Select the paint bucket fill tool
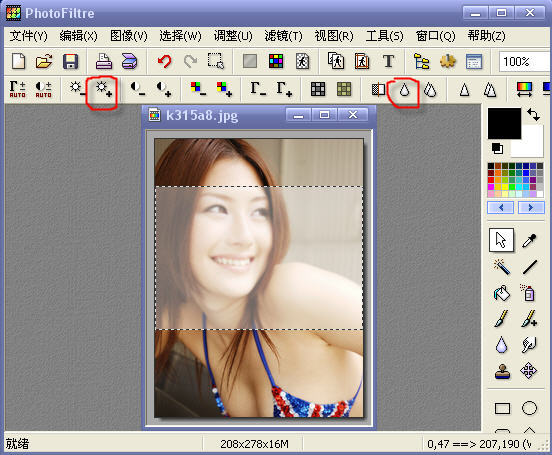 (x=501, y=293)
